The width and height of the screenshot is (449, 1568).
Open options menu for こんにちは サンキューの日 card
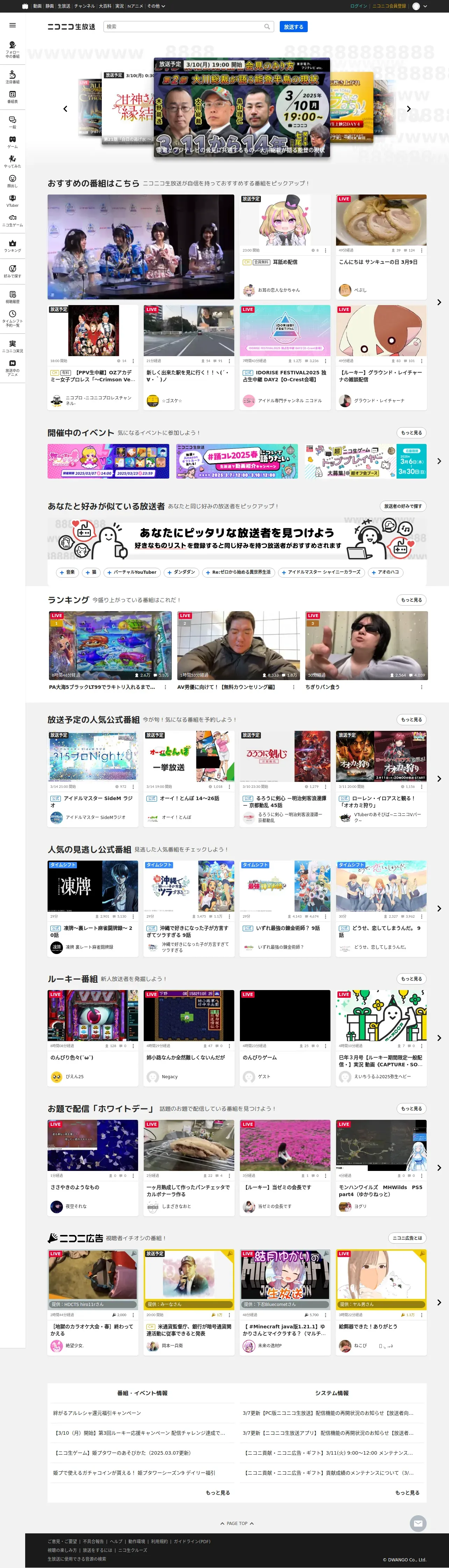[422, 250]
